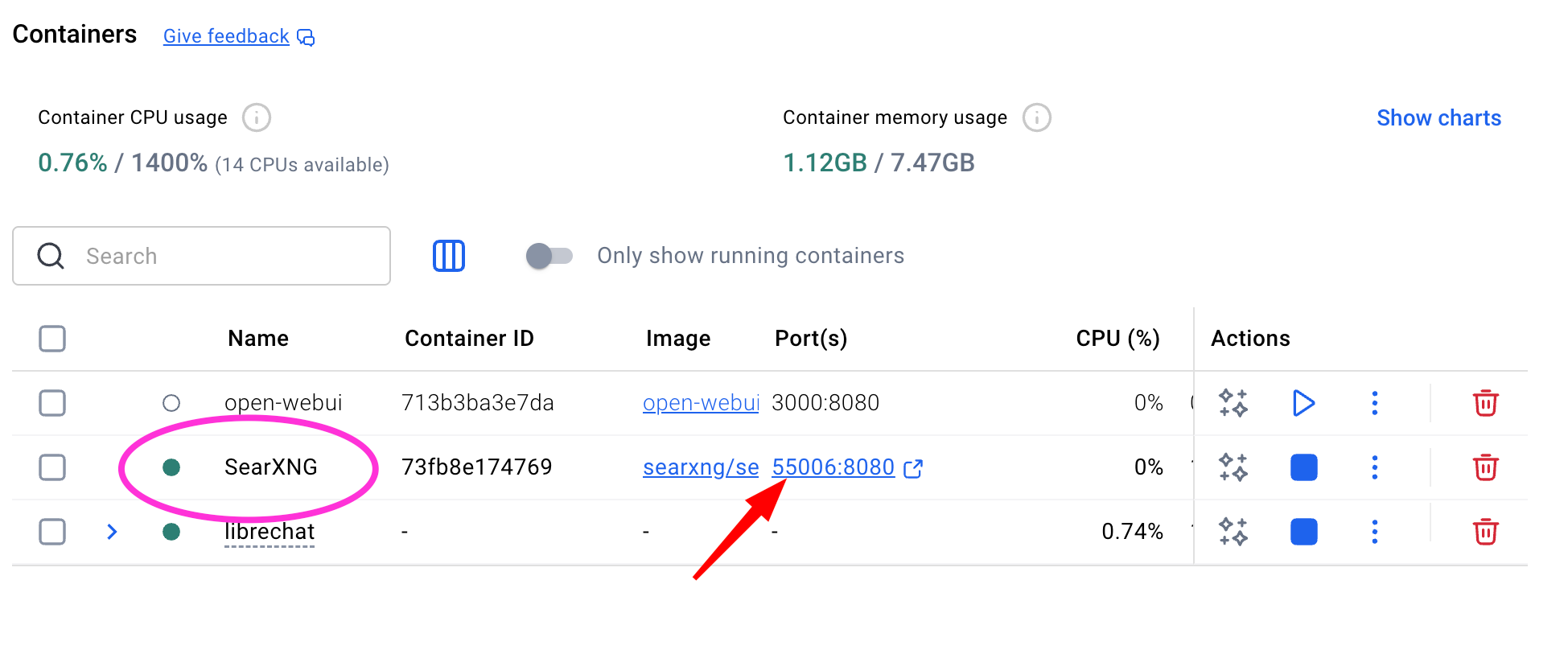
Task: Stop the SearXNG container
Action: [x=1304, y=467]
